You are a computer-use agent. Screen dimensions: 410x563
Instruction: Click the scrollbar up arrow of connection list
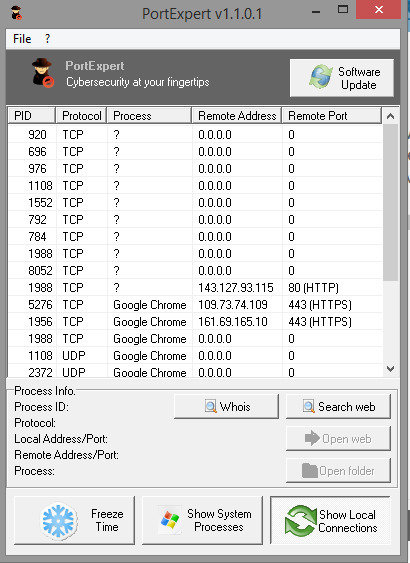pos(391,116)
